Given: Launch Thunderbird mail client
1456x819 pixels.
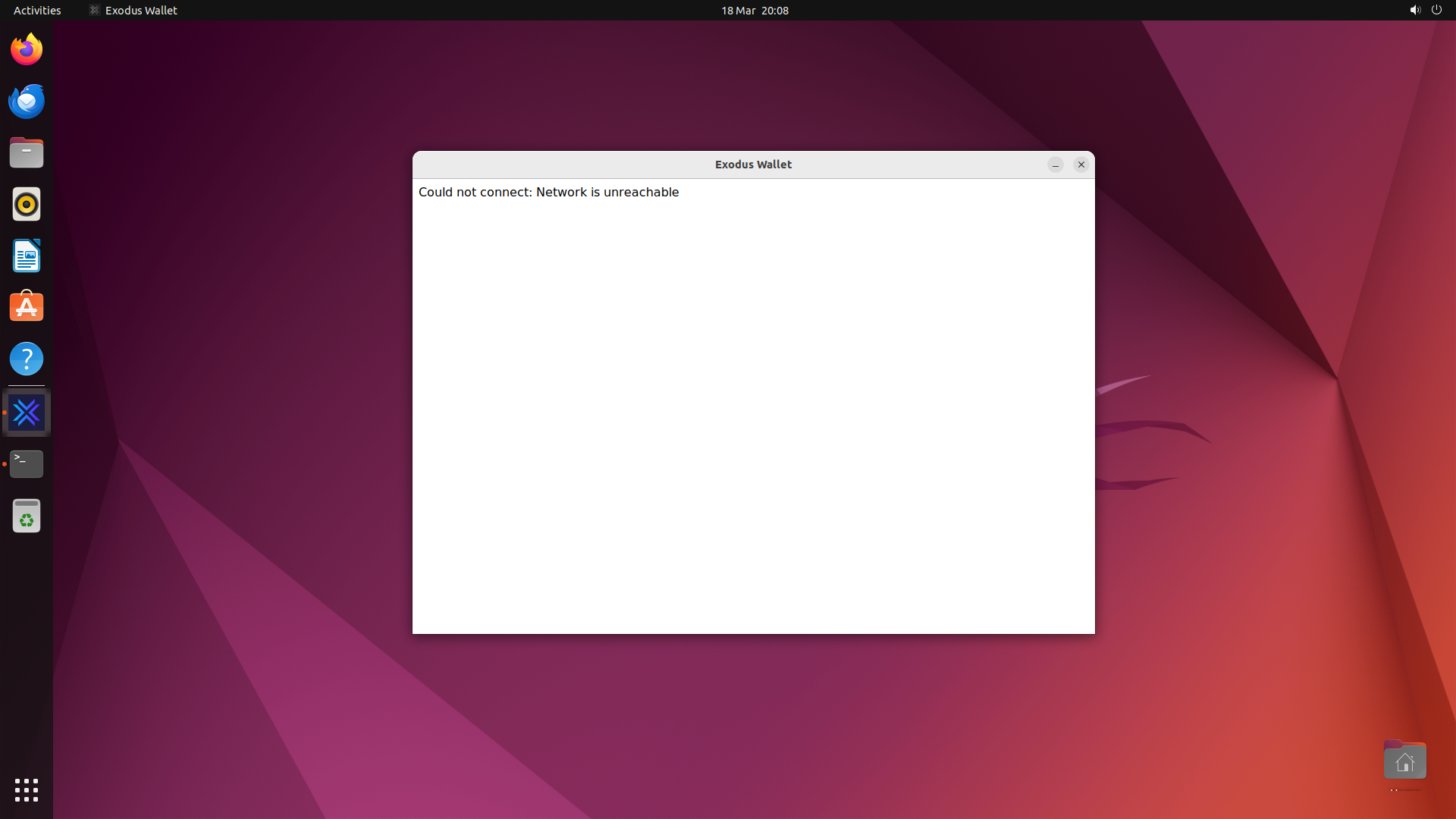Looking at the screenshot, I should click(x=27, y=102).
